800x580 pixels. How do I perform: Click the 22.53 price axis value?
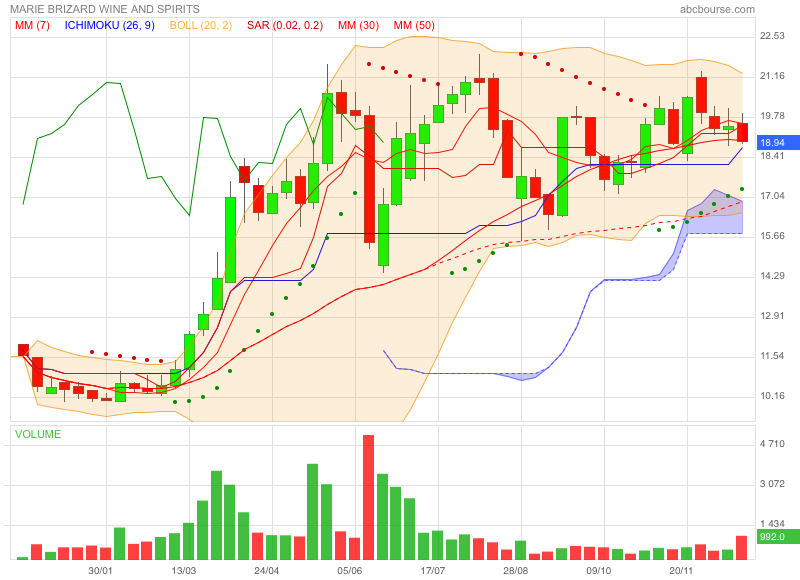pyautogui.click(x=772, y=36)
